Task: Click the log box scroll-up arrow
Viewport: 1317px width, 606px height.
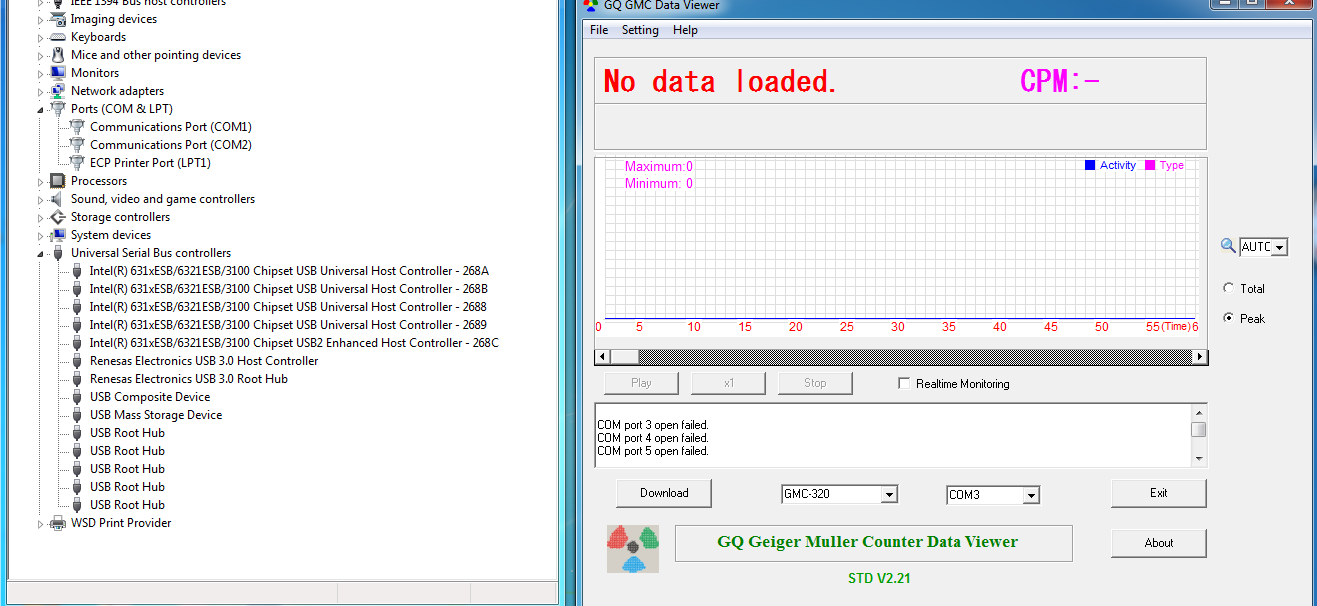Action: [1198, 412]
